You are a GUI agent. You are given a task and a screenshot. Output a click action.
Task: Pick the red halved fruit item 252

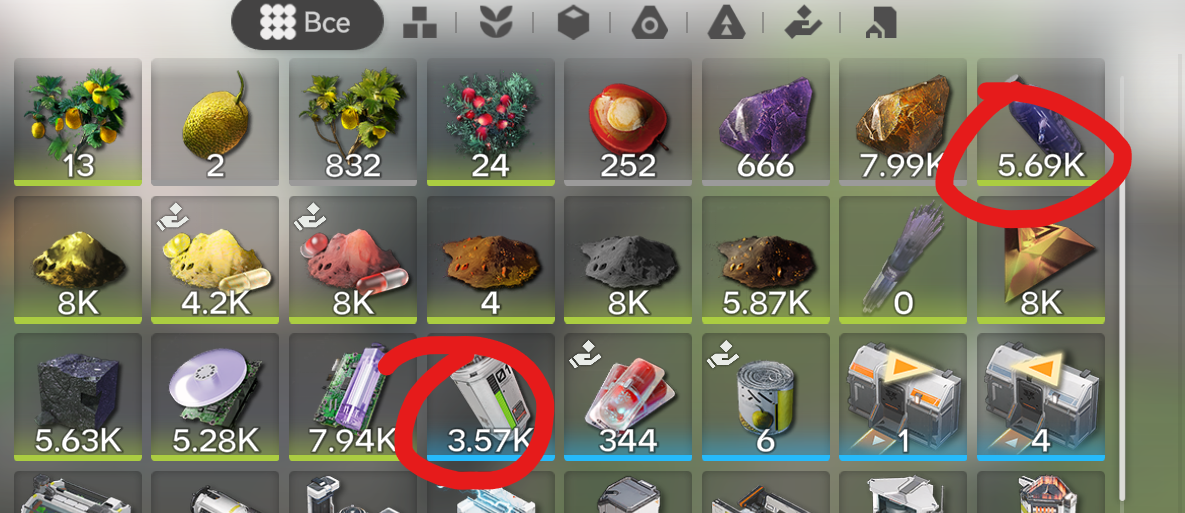coord(628,122)
